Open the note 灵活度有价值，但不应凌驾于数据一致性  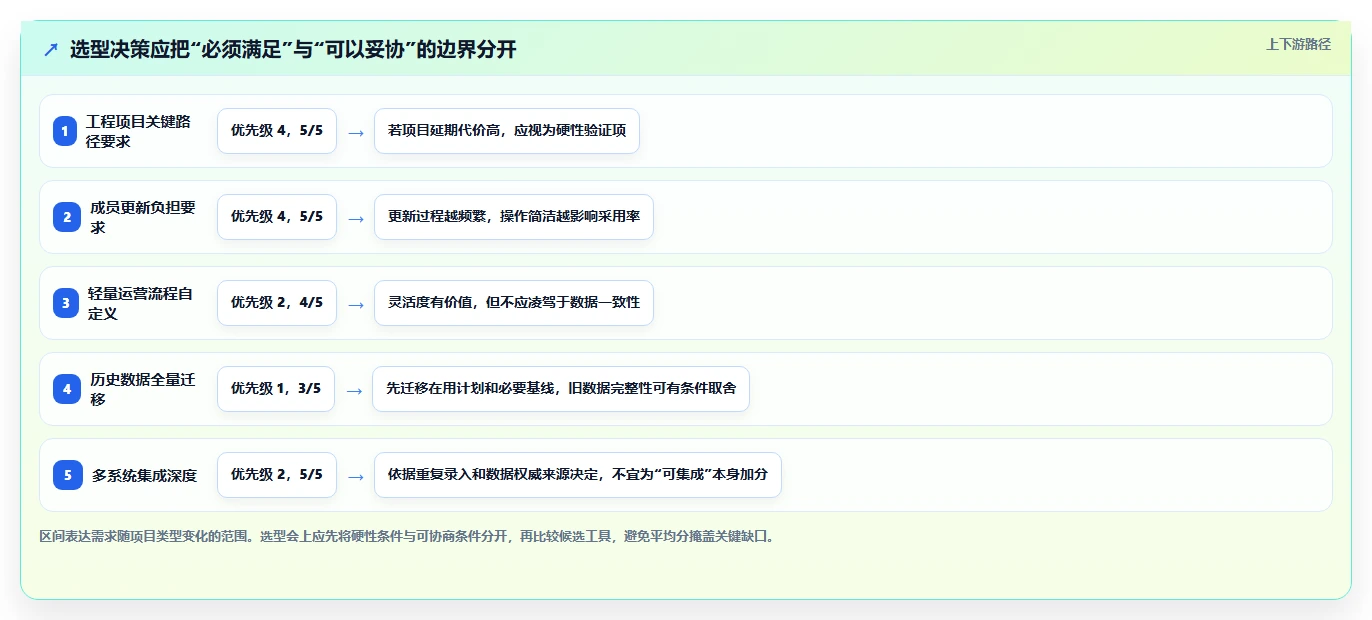click(514, 303)
